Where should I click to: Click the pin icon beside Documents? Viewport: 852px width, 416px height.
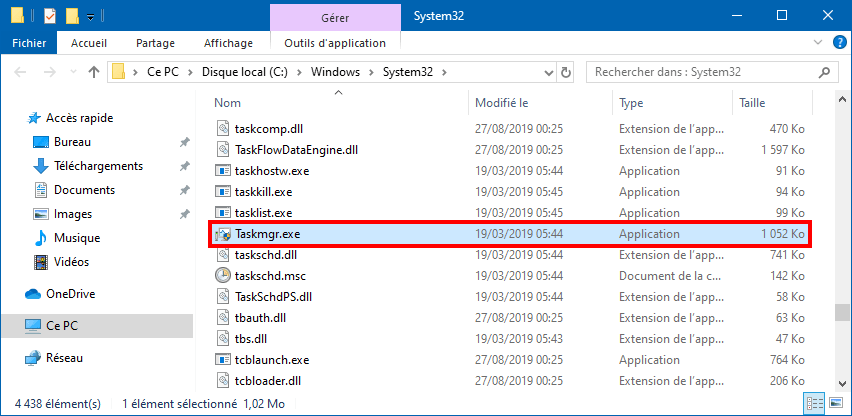coord(185,190)
